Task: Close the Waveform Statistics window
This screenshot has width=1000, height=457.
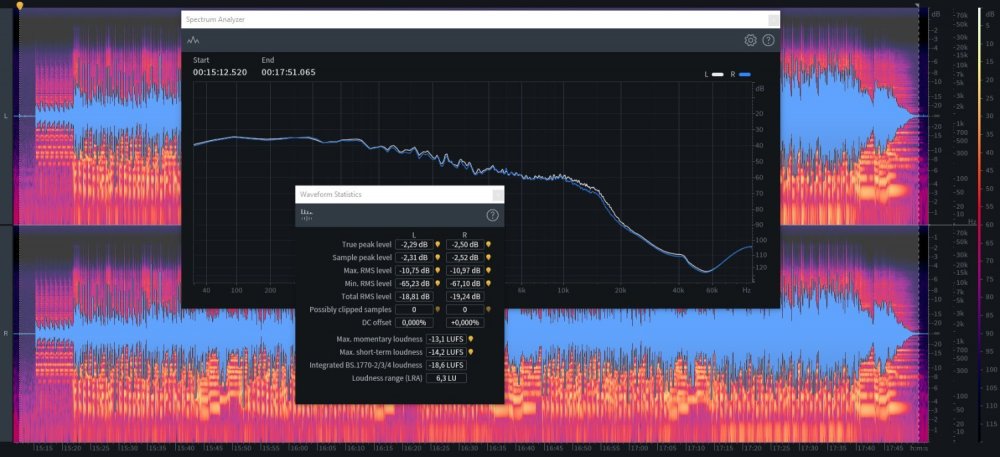Action: [497, 194]
